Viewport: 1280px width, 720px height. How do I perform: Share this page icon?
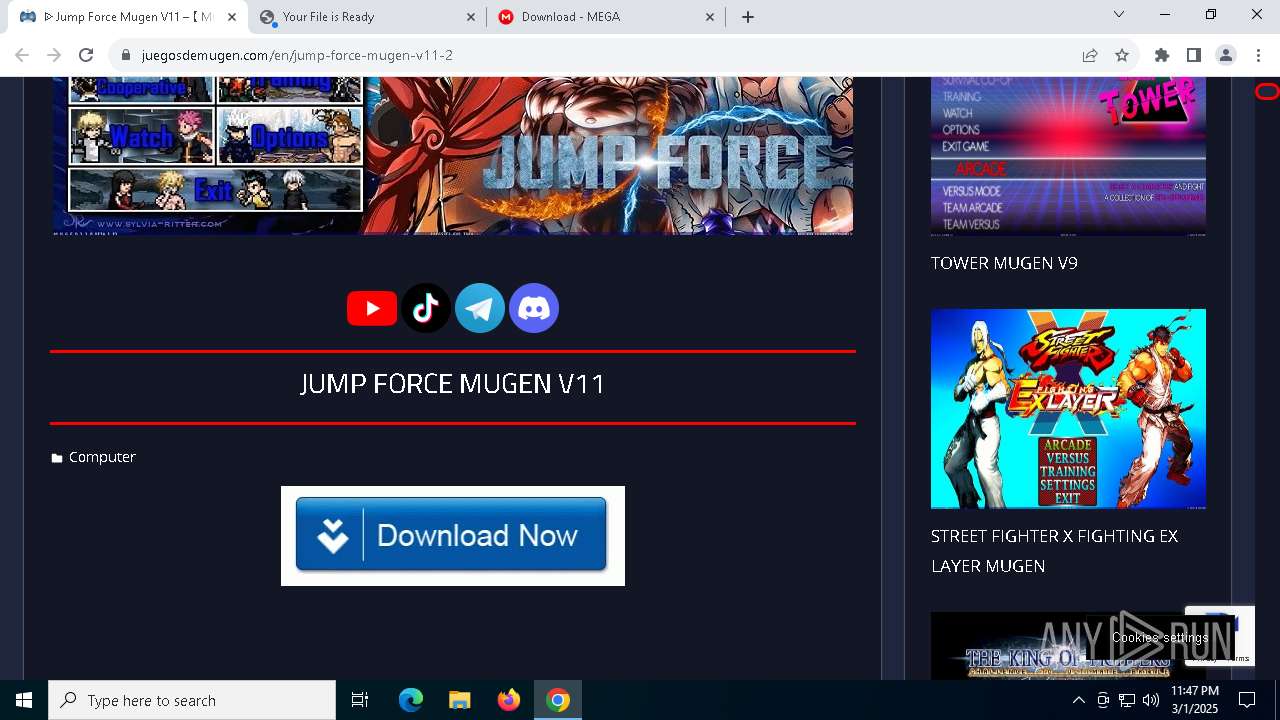coord(1090,55)
